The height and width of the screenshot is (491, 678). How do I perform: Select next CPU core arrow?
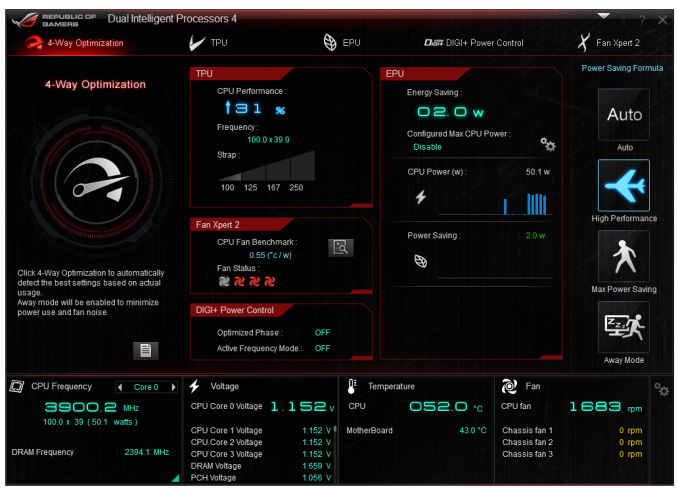(173, 387)
